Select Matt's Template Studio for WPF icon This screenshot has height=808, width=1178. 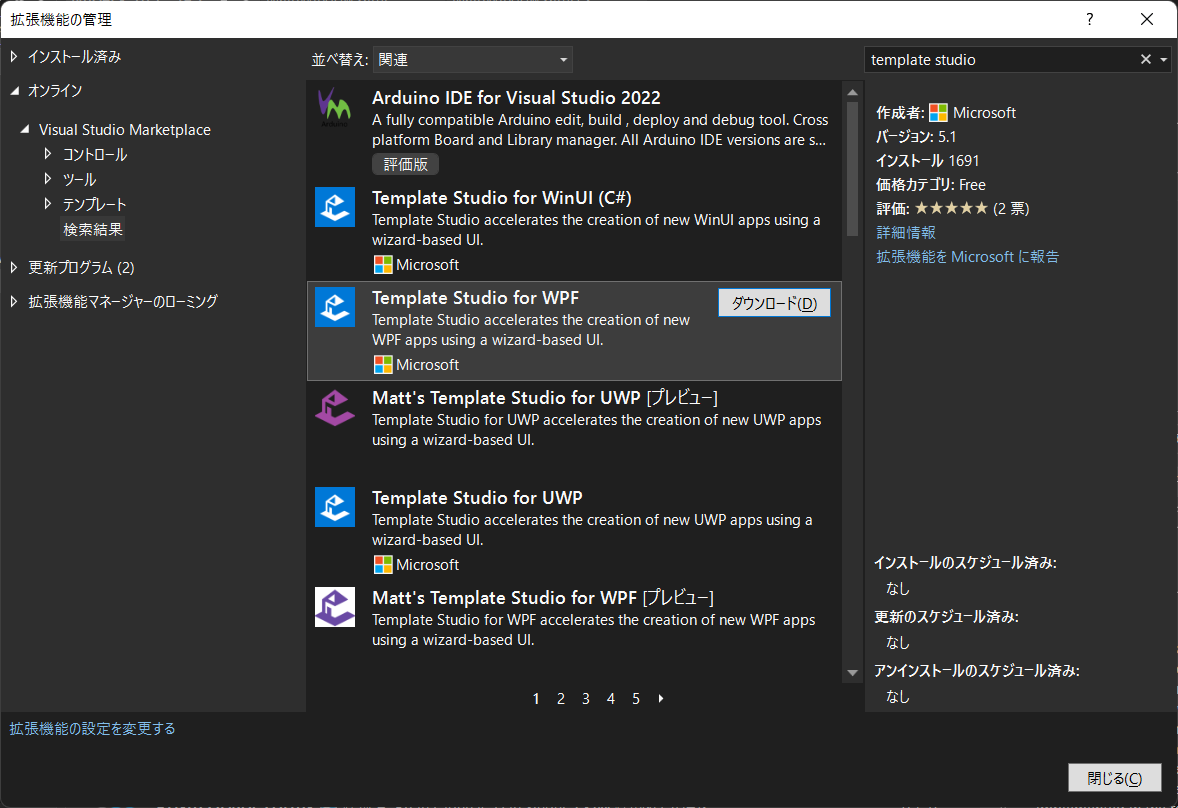pyautogui.click(x=334, y=607)
